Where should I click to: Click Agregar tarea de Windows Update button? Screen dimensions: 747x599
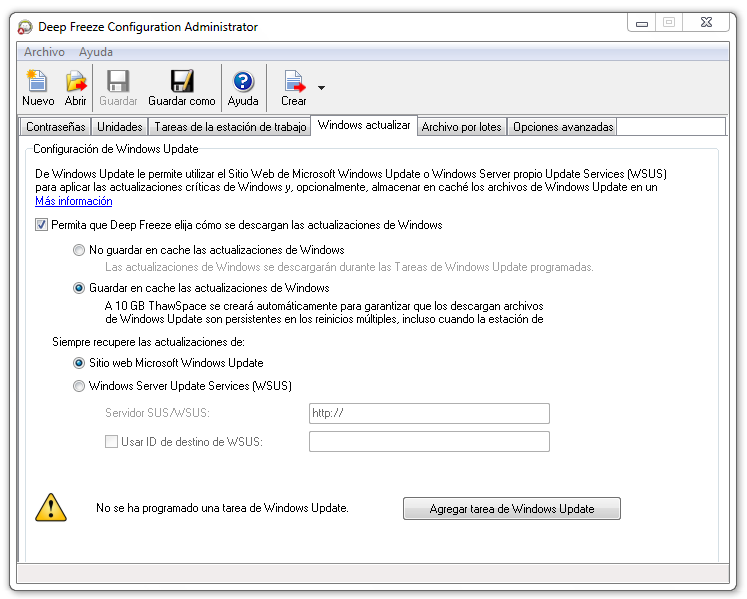point(512,508)
